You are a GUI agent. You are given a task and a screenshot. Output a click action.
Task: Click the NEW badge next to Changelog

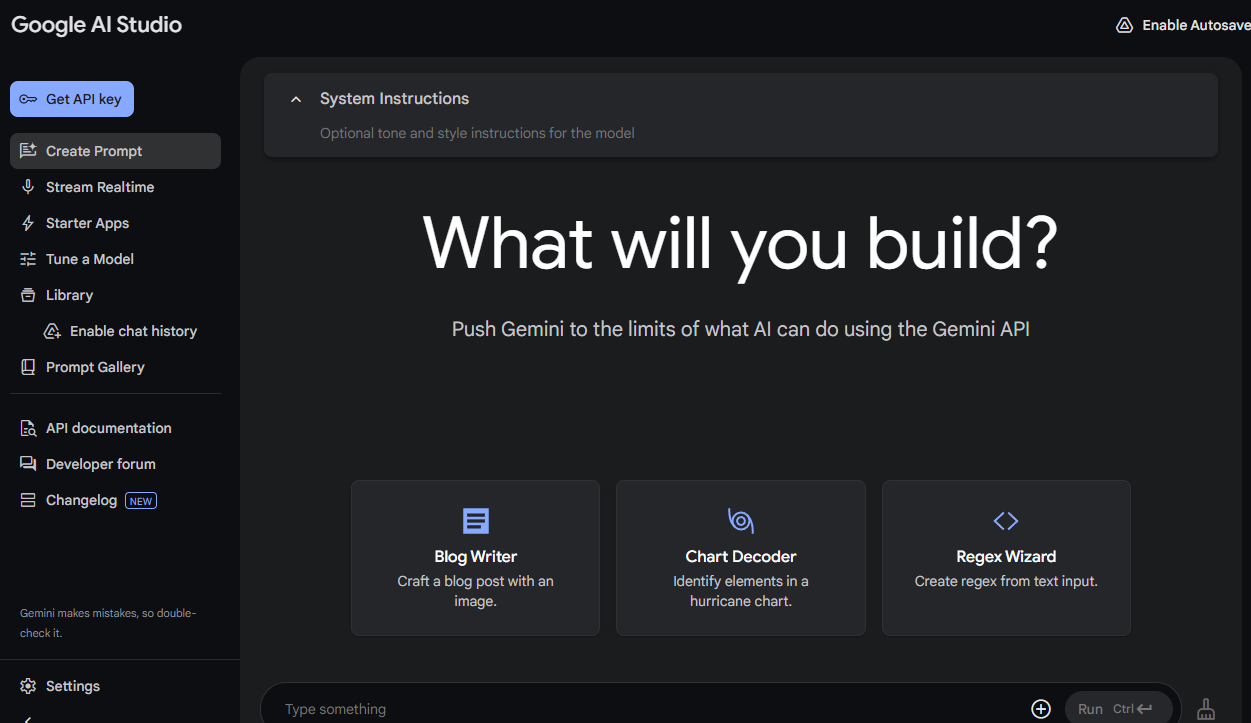141,501
